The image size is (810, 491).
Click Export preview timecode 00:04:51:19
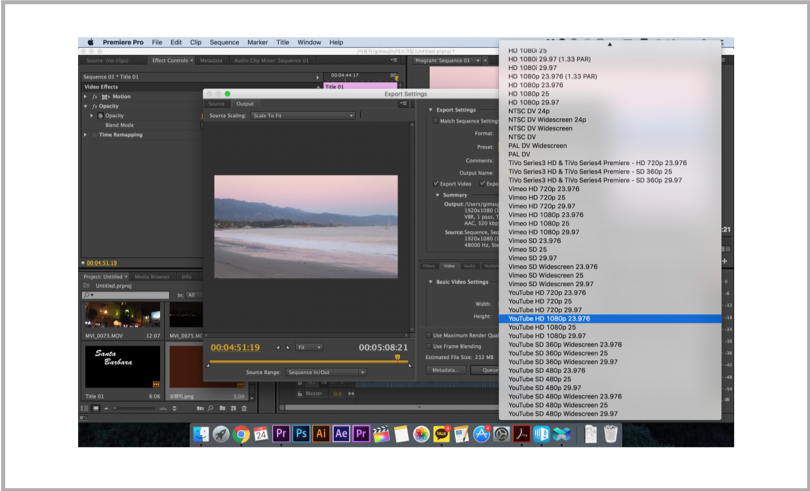click(x=235, y=347)
